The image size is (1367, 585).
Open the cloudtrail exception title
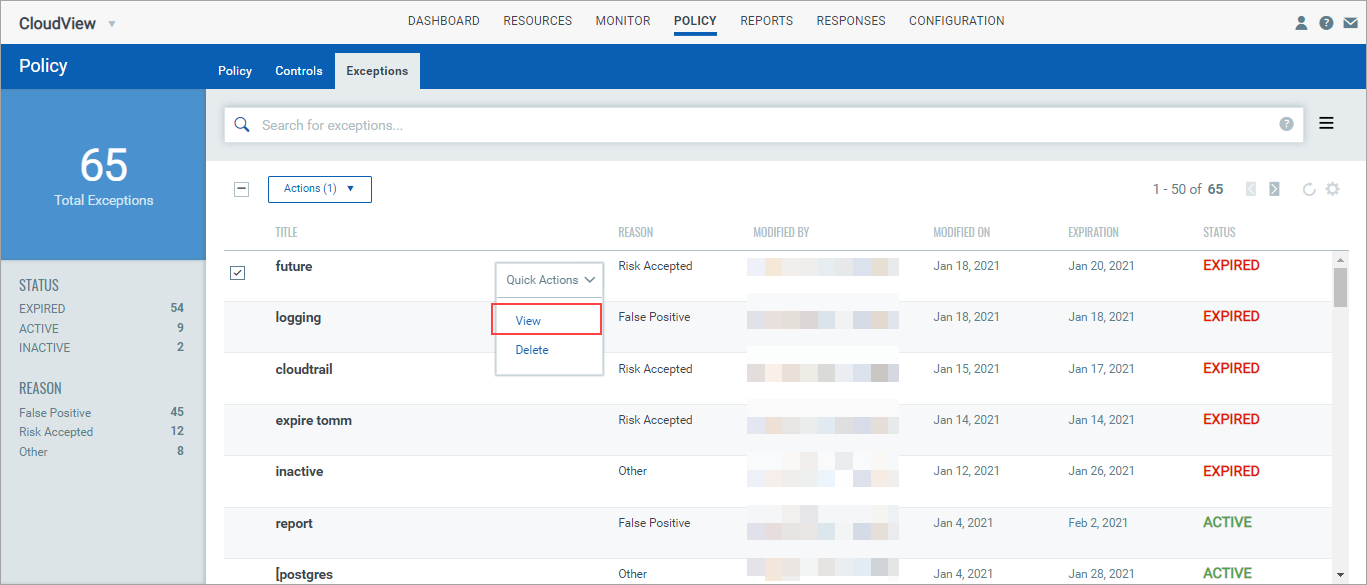304,369
